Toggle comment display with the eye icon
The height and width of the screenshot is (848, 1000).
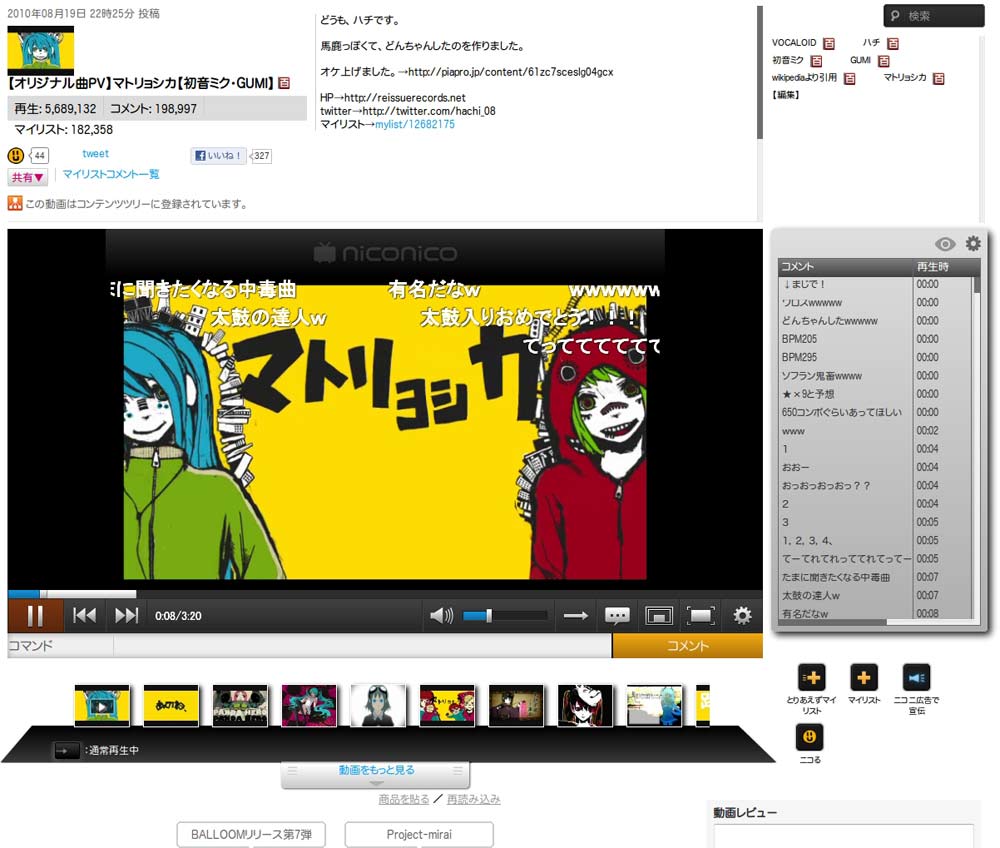944,243
